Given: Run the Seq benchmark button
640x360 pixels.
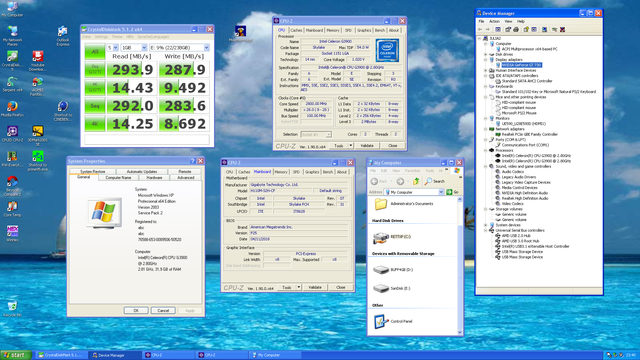Looking at the screenshot, I should point(95,106).
